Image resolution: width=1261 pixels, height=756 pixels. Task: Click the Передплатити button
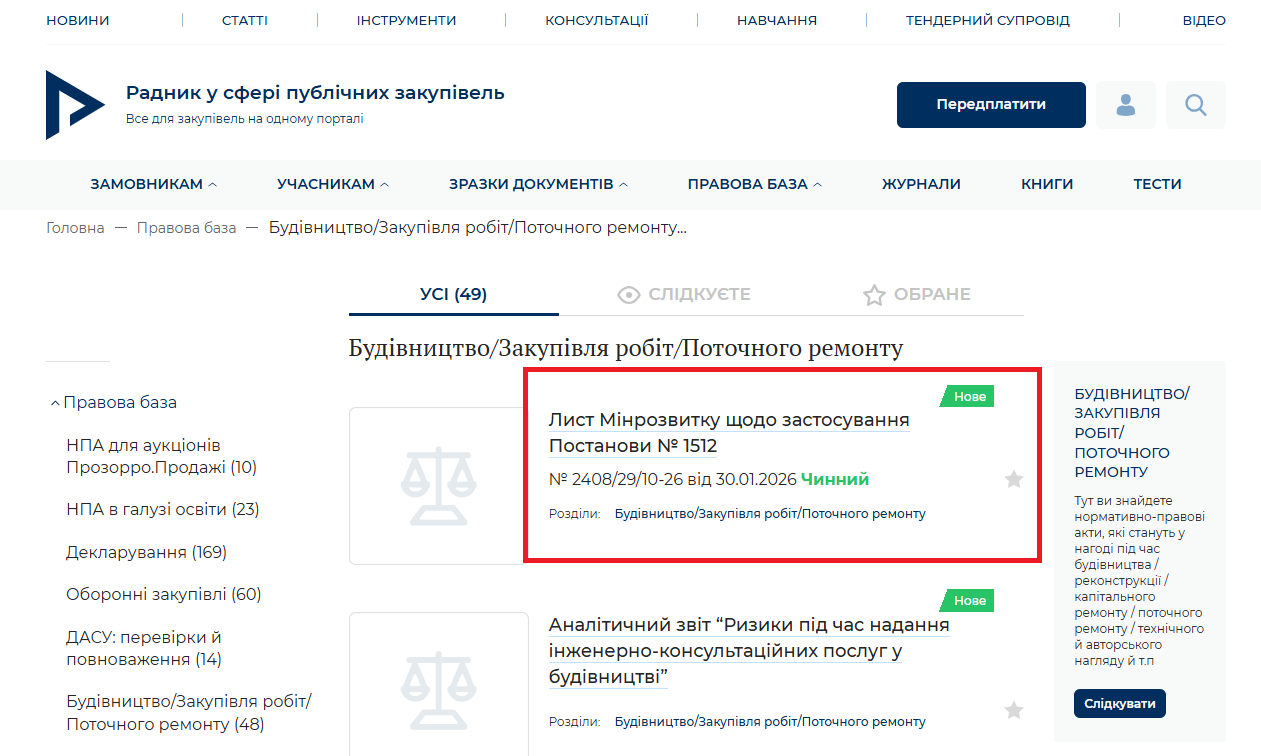[x=991, y=105]
